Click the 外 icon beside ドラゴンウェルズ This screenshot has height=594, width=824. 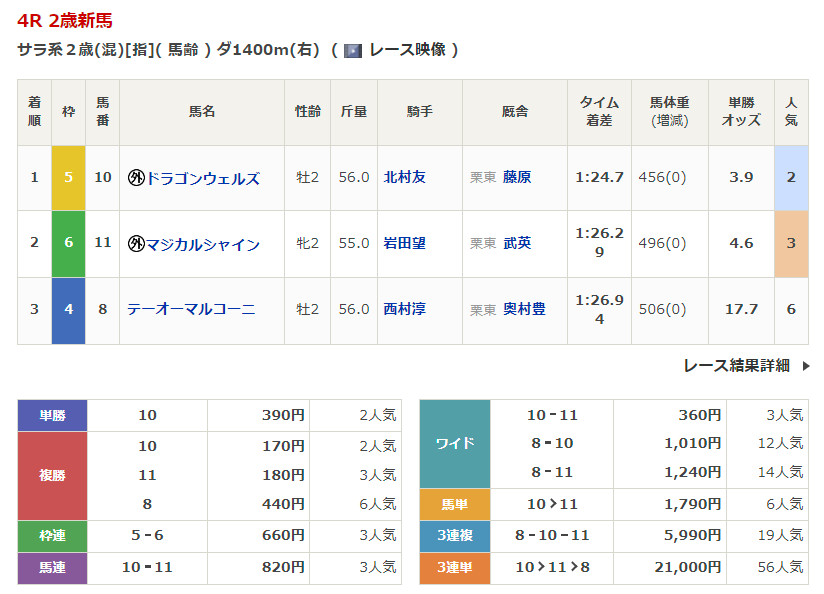(x=136, y=178)
